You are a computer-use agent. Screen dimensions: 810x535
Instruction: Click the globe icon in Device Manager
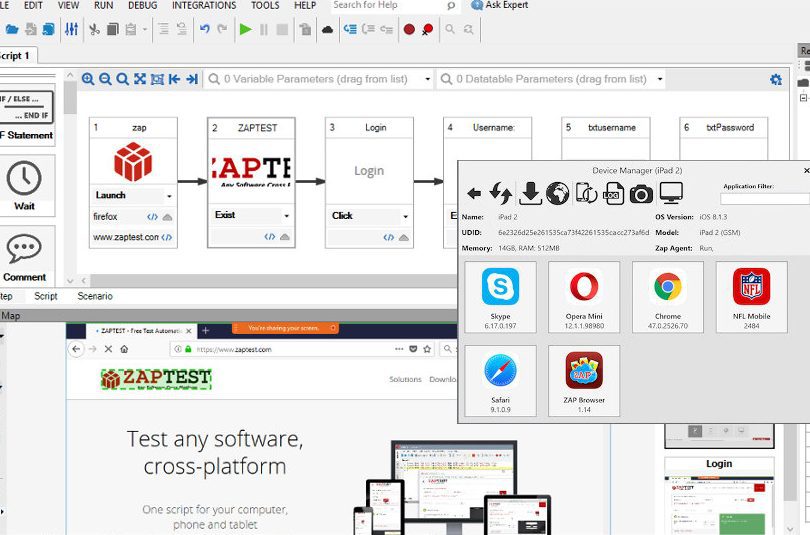point(558,193)
